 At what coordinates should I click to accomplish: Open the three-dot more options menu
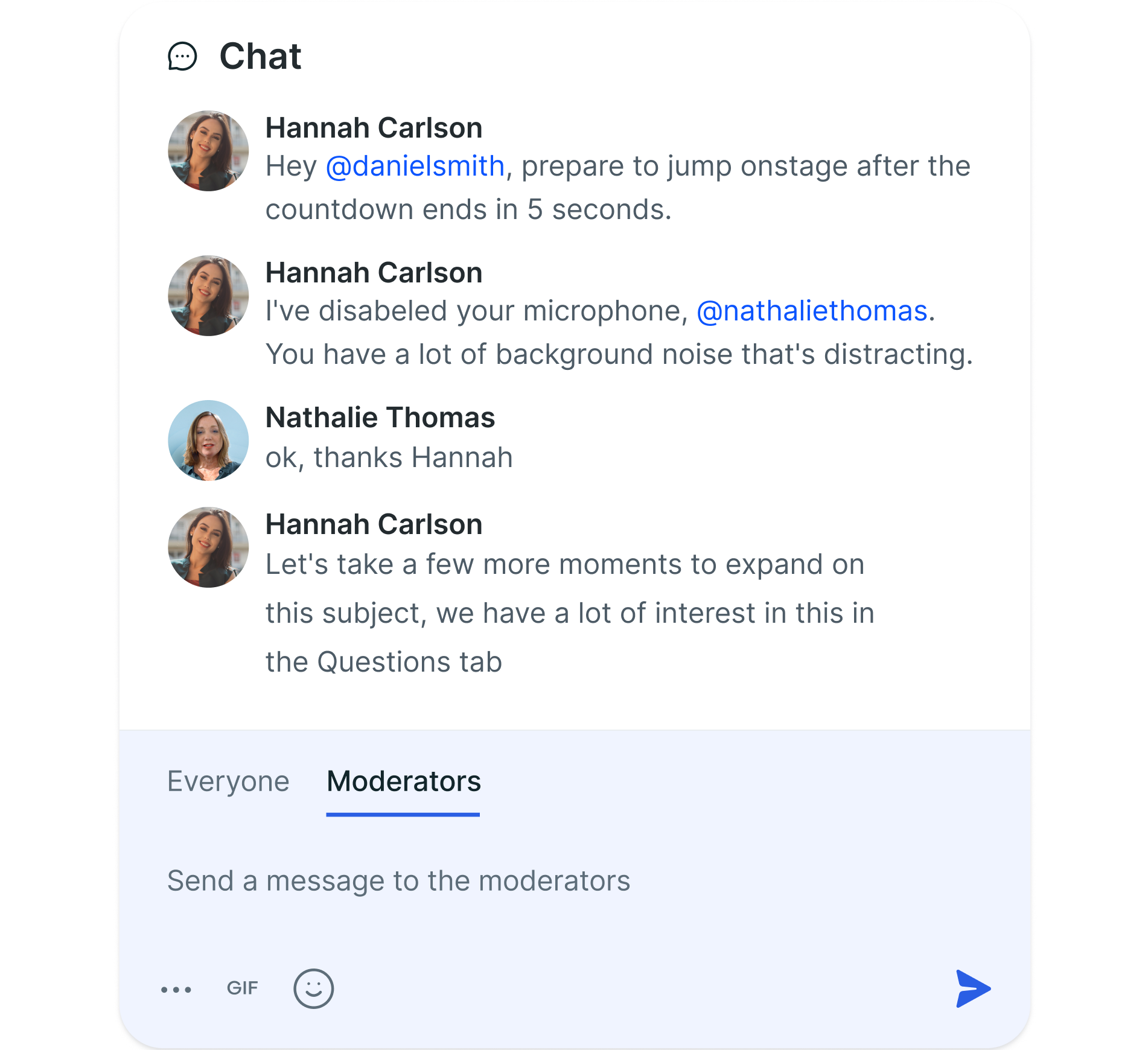point(176,990)
